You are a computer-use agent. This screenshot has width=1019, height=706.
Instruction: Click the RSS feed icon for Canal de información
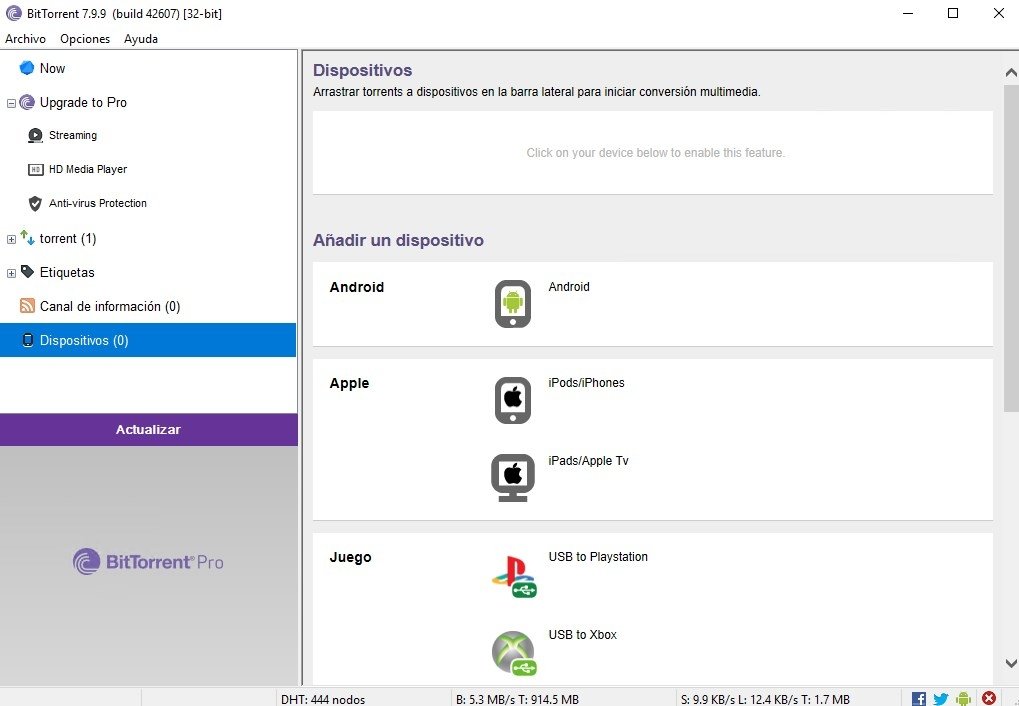point(27,306)
